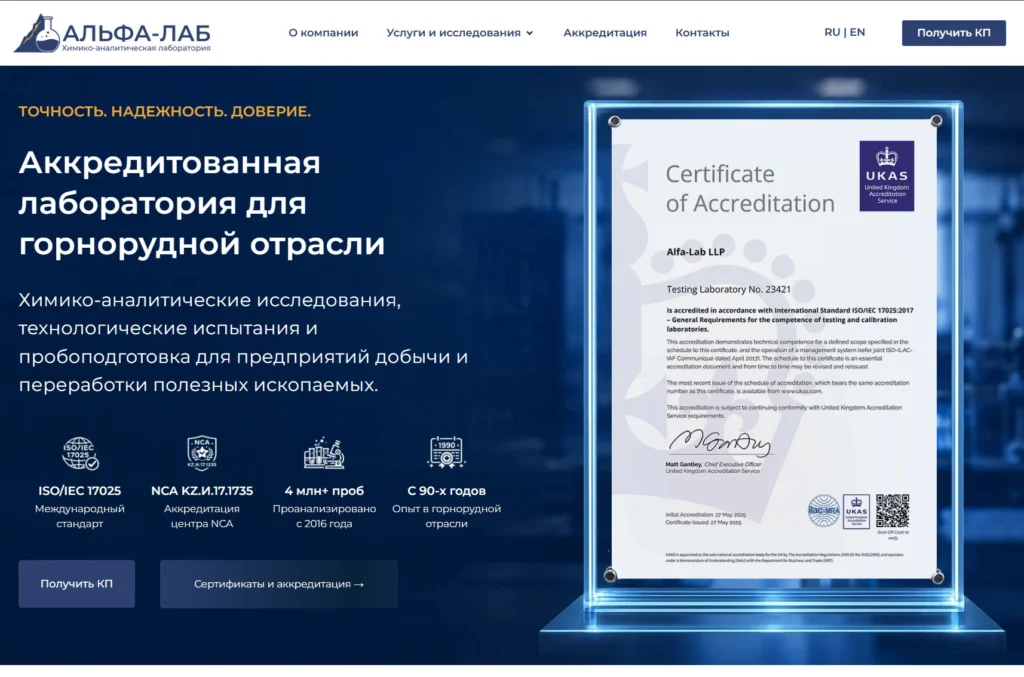Click the microscope lab samples icon
This screenshot has height=677, width=1024.
[x=324, y=453]
